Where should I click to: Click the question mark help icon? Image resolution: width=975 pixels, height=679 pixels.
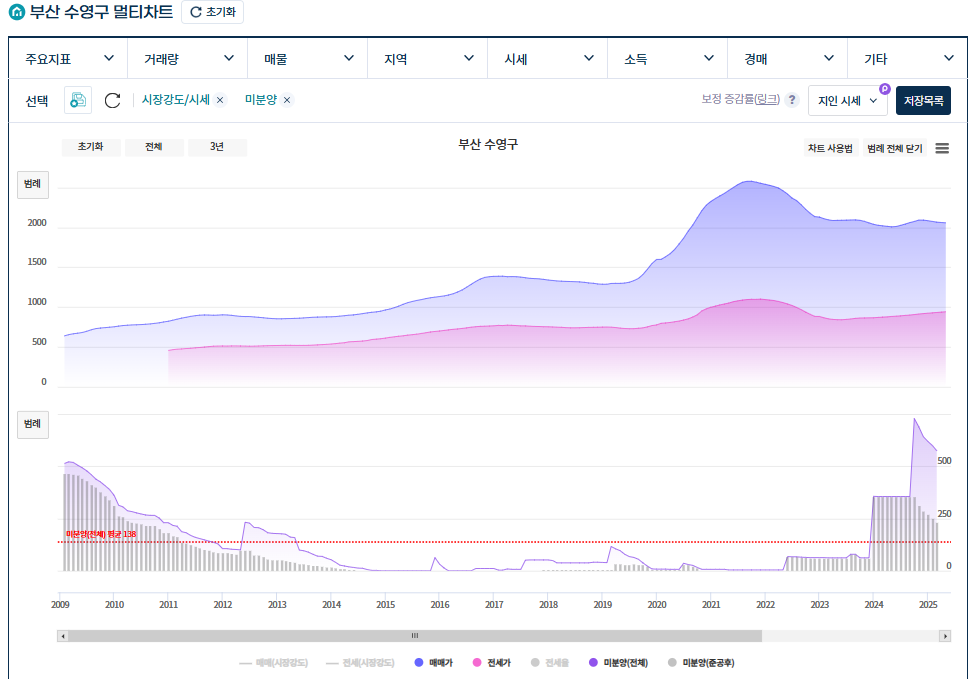(x=792, y=99)
